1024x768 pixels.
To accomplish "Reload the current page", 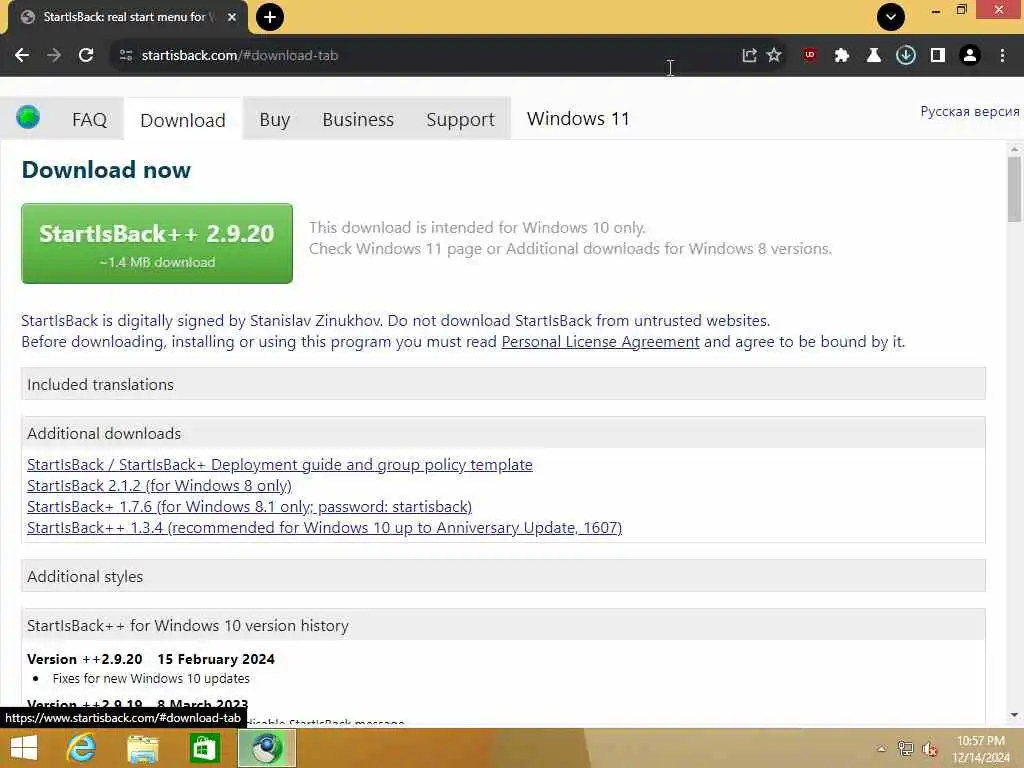I will click(86, 56).
